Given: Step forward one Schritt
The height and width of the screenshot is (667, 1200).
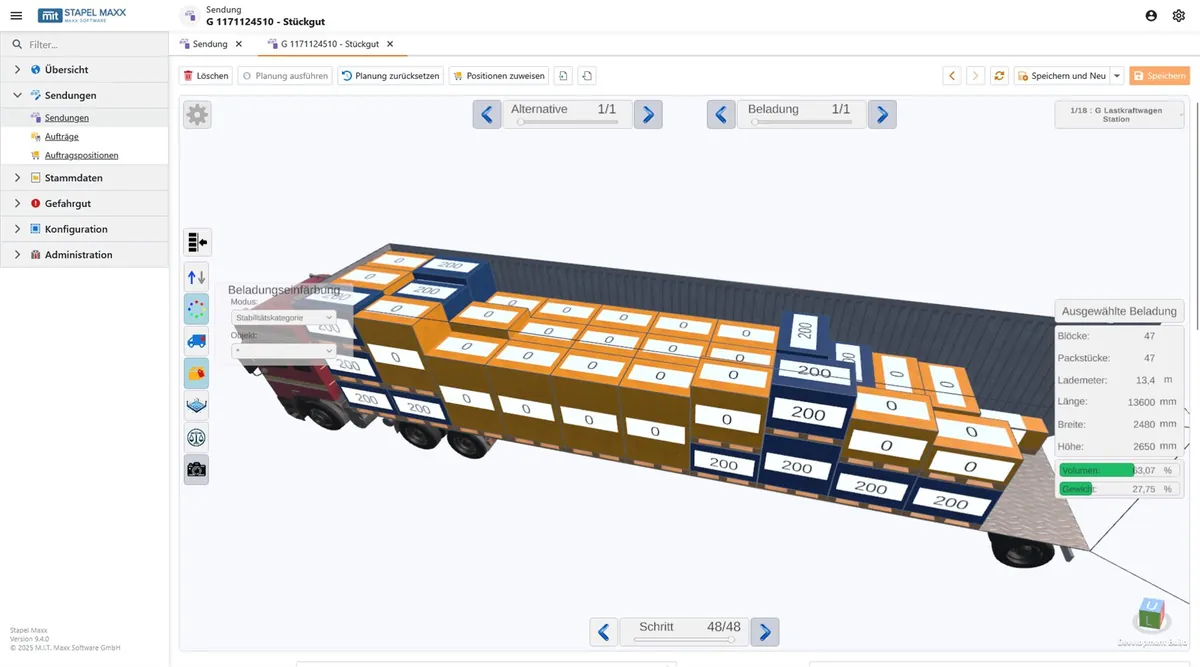Looking at the screenshot, I should (765, 632).
